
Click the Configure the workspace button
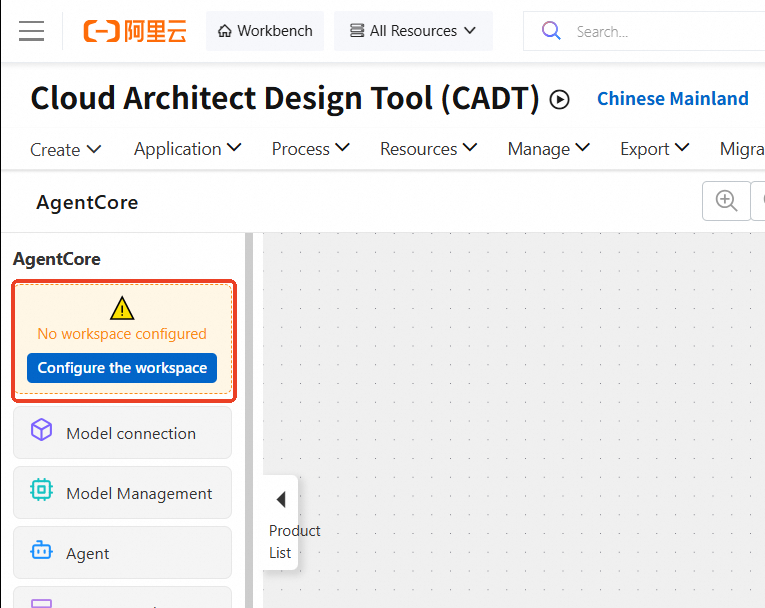(x=122, y=368)
